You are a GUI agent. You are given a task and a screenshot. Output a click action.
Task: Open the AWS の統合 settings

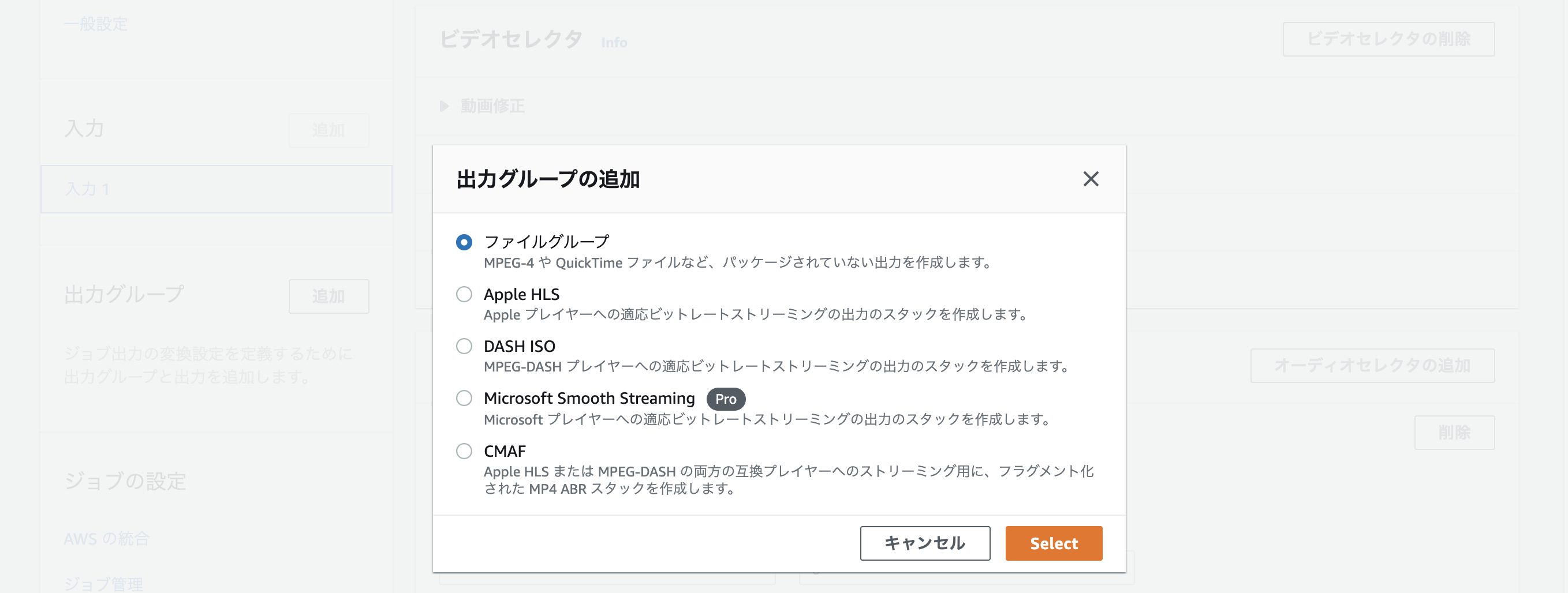point(107,538)
